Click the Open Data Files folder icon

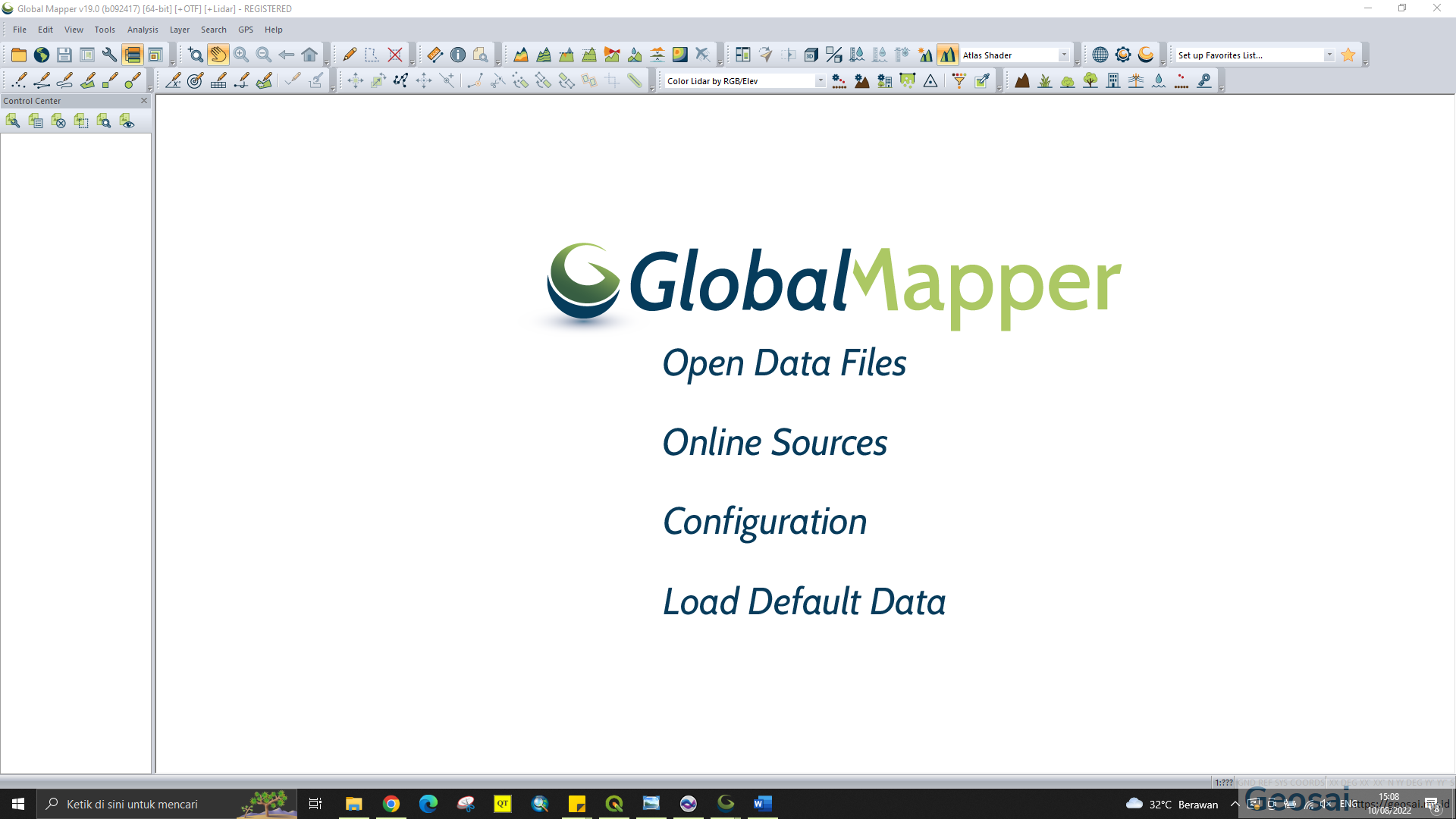pyautogui.click(x=19, y=55)
